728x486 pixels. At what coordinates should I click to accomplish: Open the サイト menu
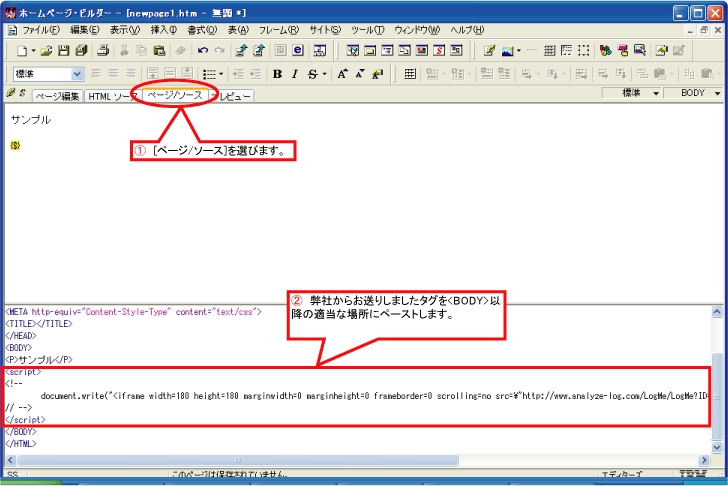click(325, 30)
